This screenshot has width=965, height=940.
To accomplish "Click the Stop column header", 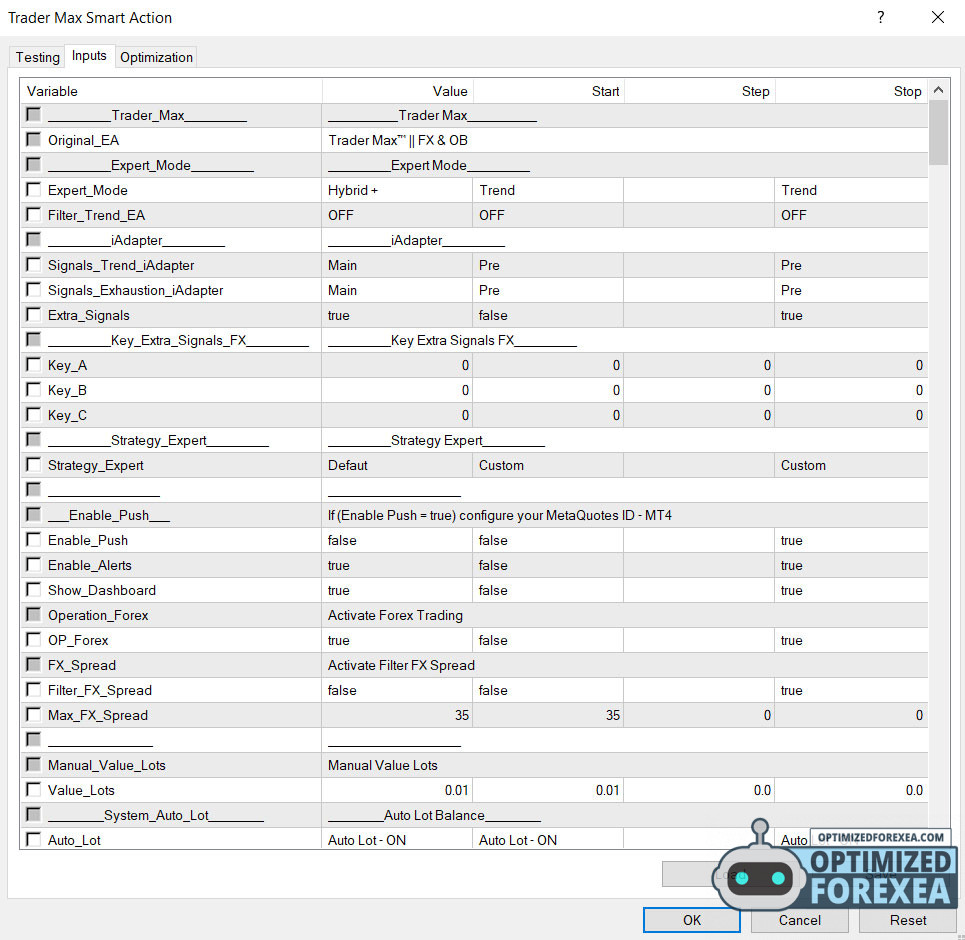I will 851,91.
